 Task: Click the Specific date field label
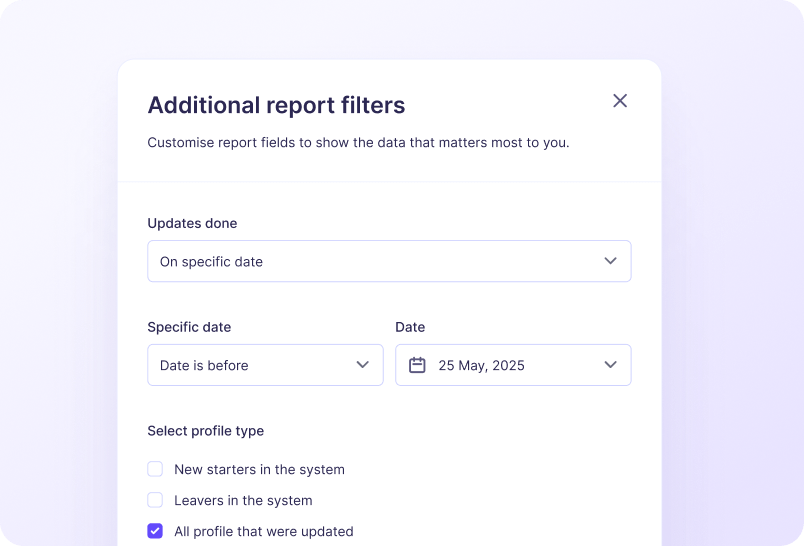coord(189,327)
